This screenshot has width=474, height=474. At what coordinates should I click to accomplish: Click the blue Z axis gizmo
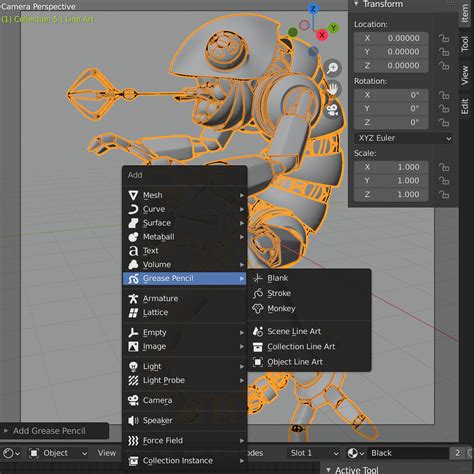(x=313, y=9)
